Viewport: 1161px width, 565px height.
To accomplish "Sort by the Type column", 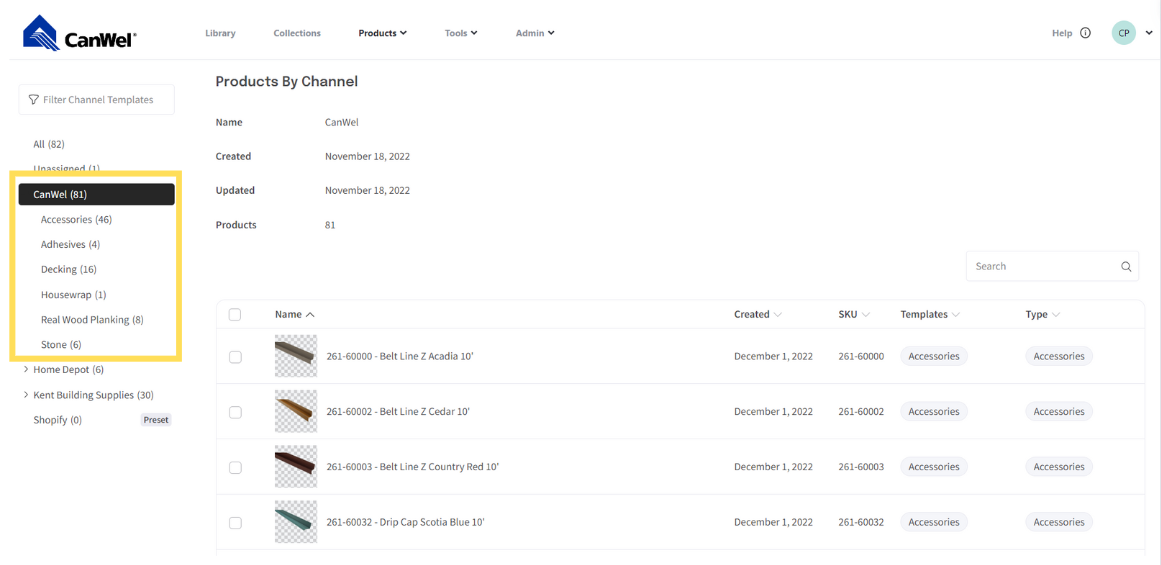I will pos(1043,314).
